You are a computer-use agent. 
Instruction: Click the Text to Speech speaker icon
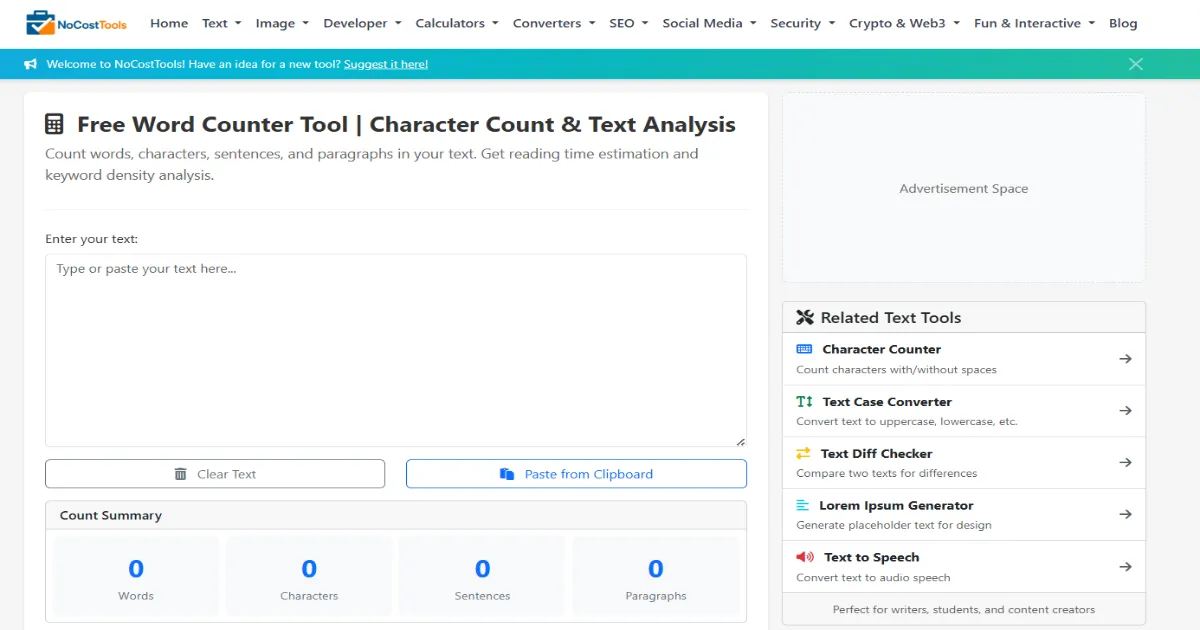[804, 557]
